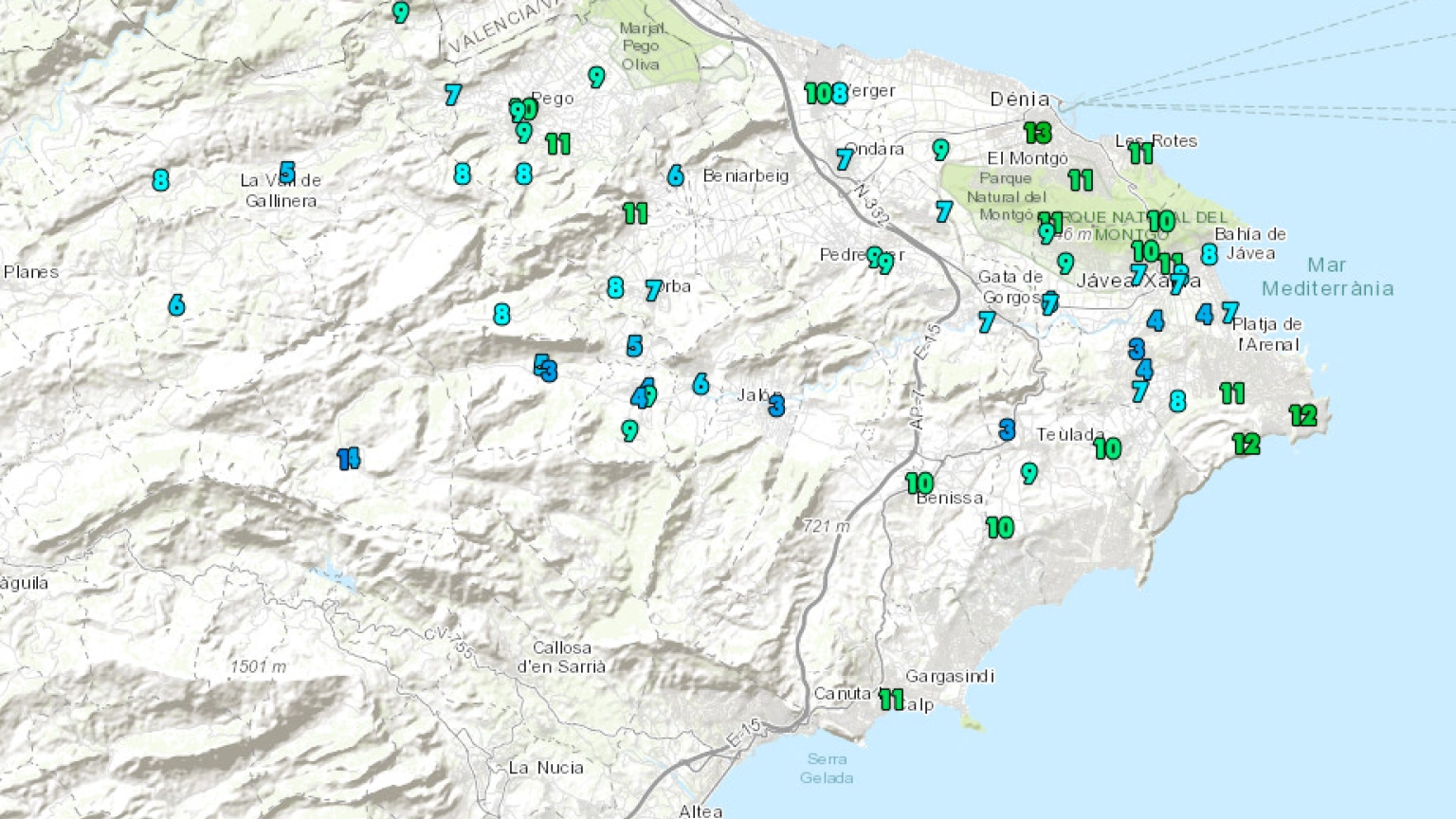
Task: Click the 3 marker at Jalón
Action: (776, 407)
